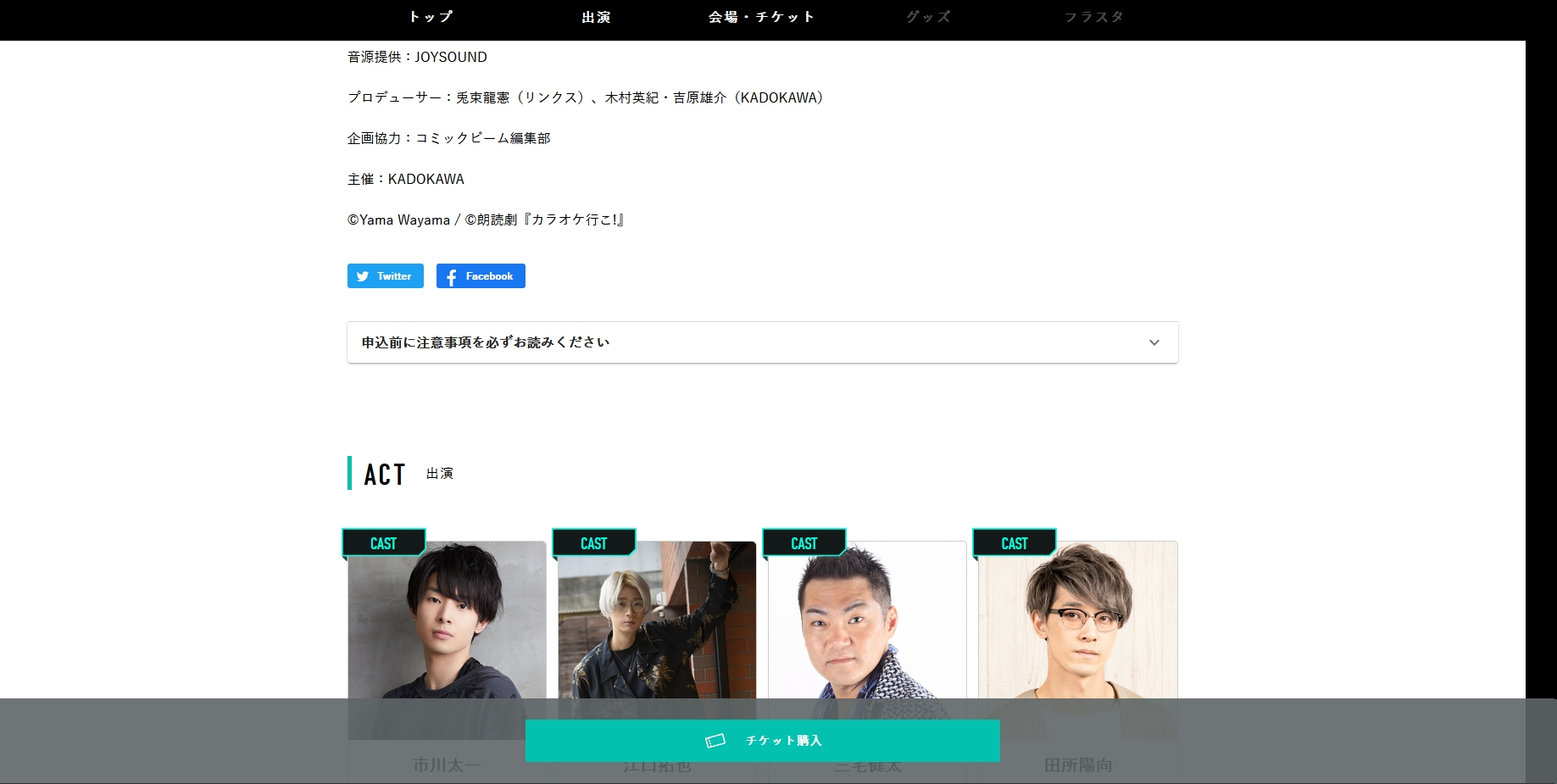Click CAST badge on third cast card
This screenshot has height=784, width=1557.
[x=804, y=543]
